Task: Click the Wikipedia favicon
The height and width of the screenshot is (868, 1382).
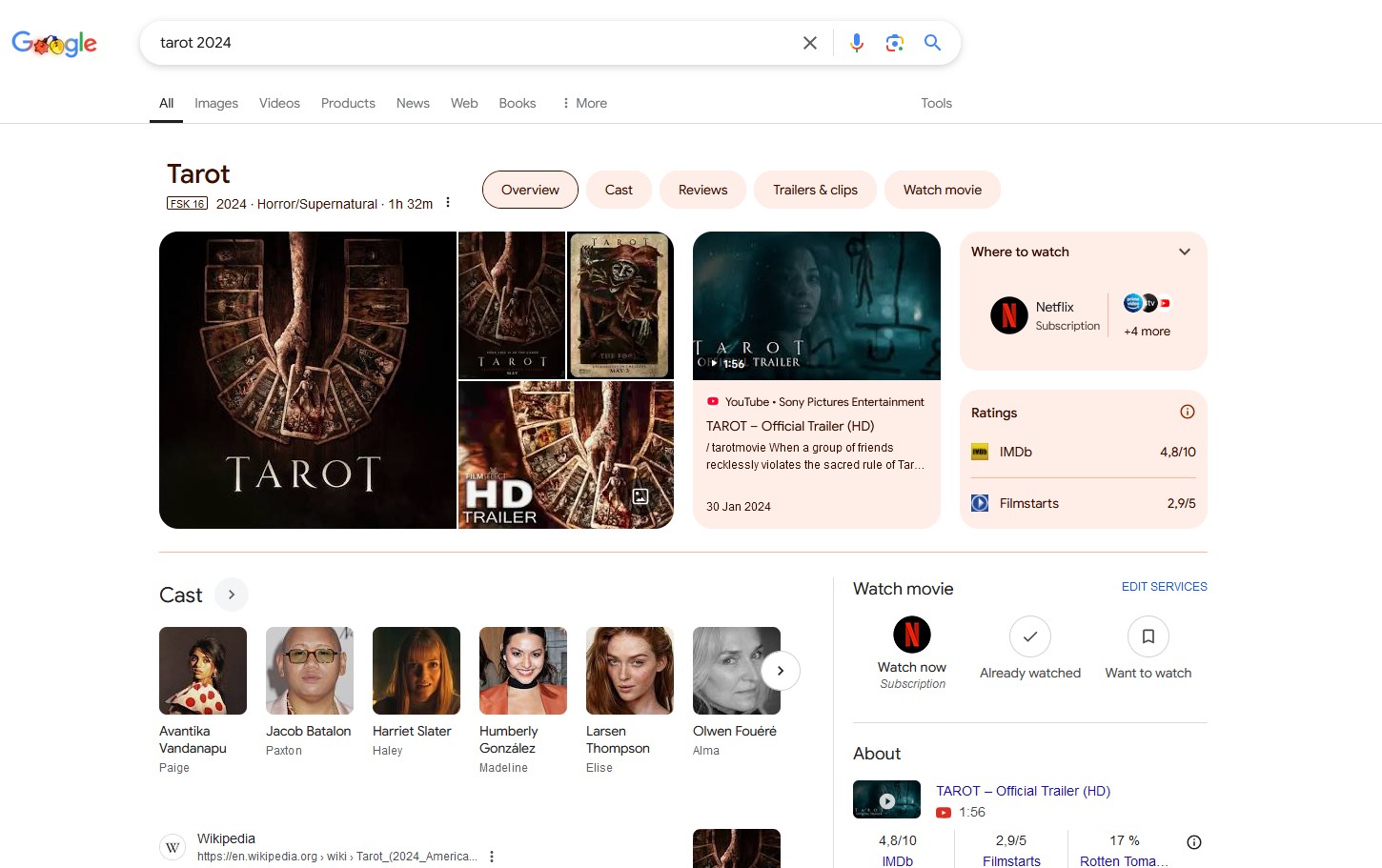Action: click(x=173, y=847)
